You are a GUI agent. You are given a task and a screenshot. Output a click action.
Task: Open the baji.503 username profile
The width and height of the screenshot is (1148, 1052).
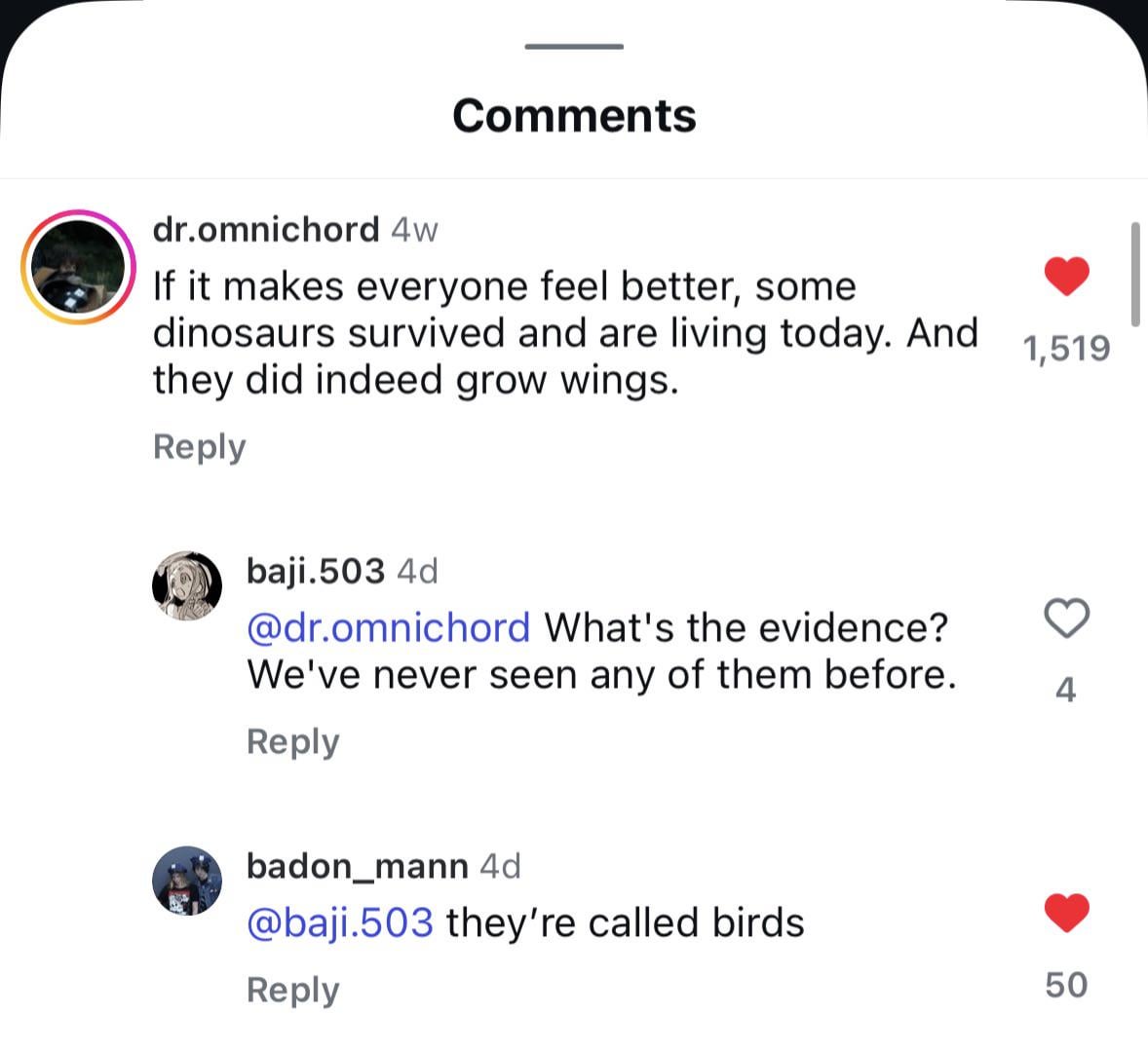(x=316, y=570)
